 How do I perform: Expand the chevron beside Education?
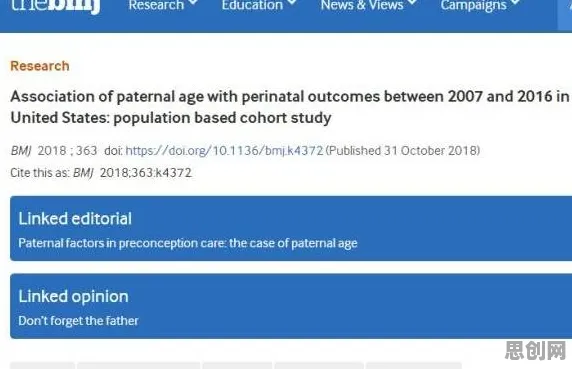click(x=292, y=3)
